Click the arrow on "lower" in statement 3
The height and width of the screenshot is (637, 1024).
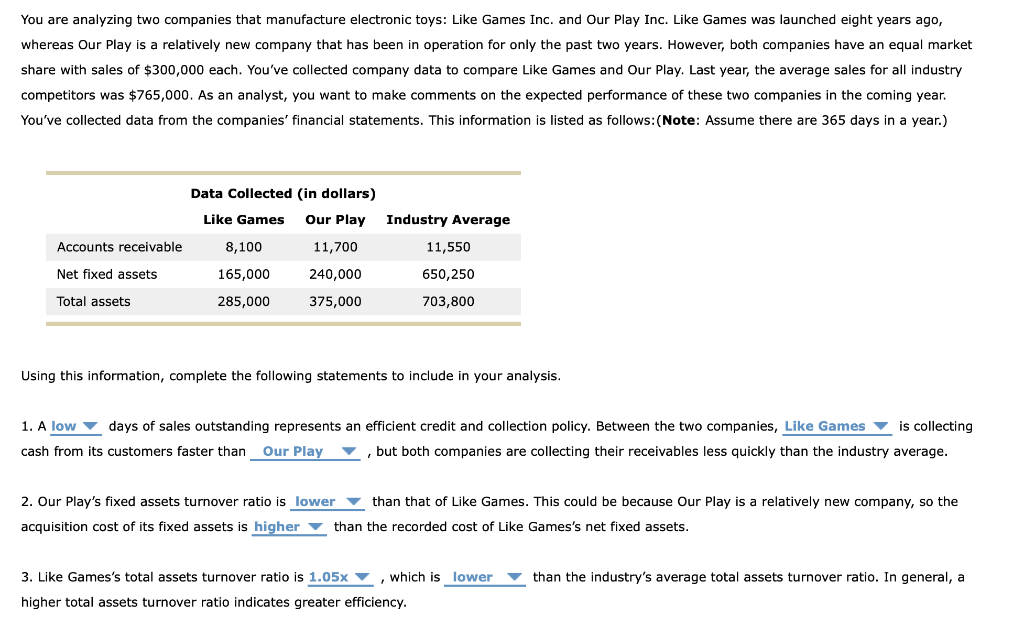(514, 577)
